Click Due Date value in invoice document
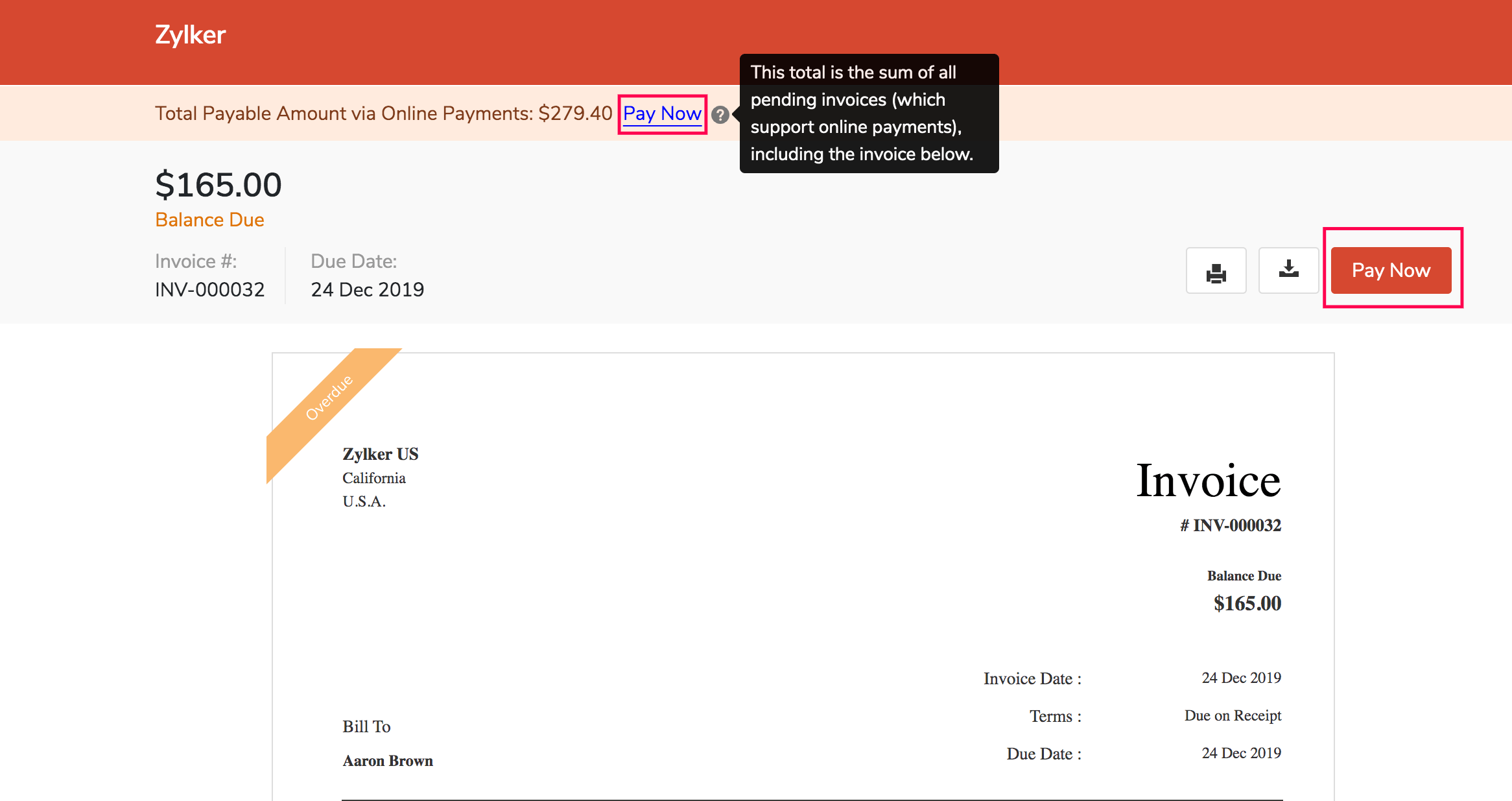The image size is (1512, 801). [1242, 753]
